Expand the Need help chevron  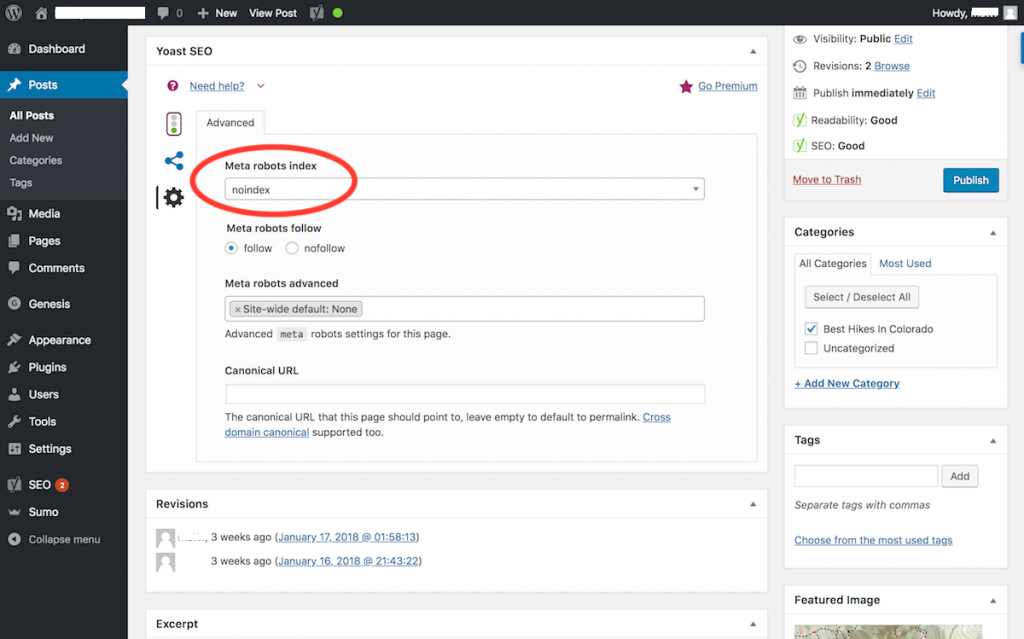261,86
